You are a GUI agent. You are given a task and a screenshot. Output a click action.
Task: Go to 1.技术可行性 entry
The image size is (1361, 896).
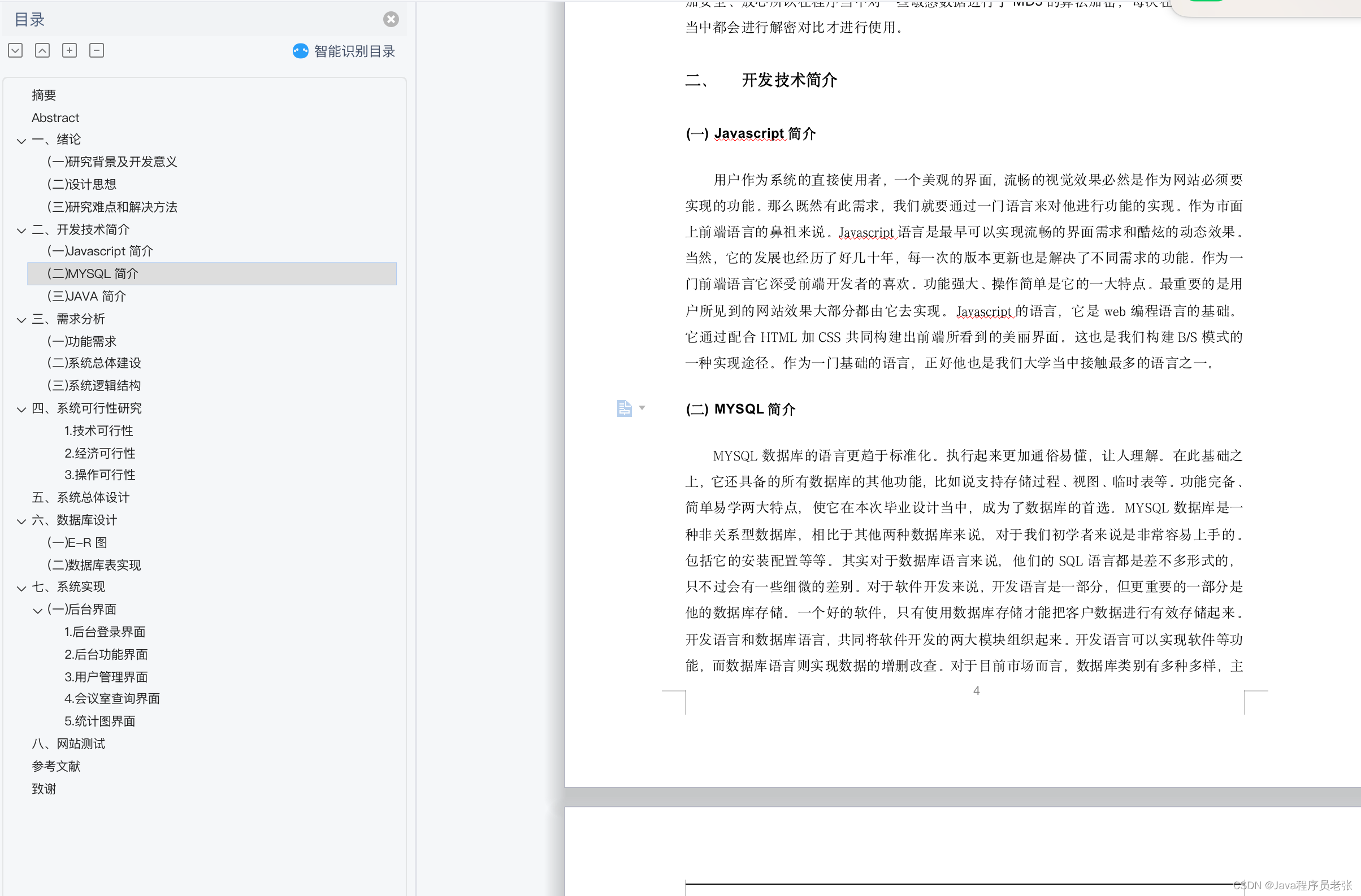(x=98, y=431)
